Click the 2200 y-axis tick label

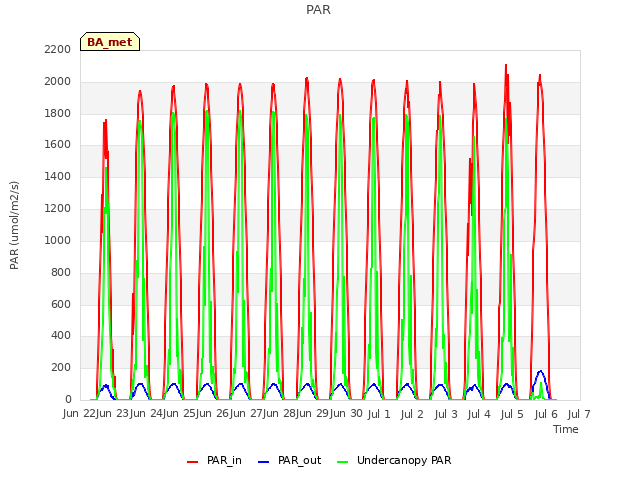click(58, 49)
